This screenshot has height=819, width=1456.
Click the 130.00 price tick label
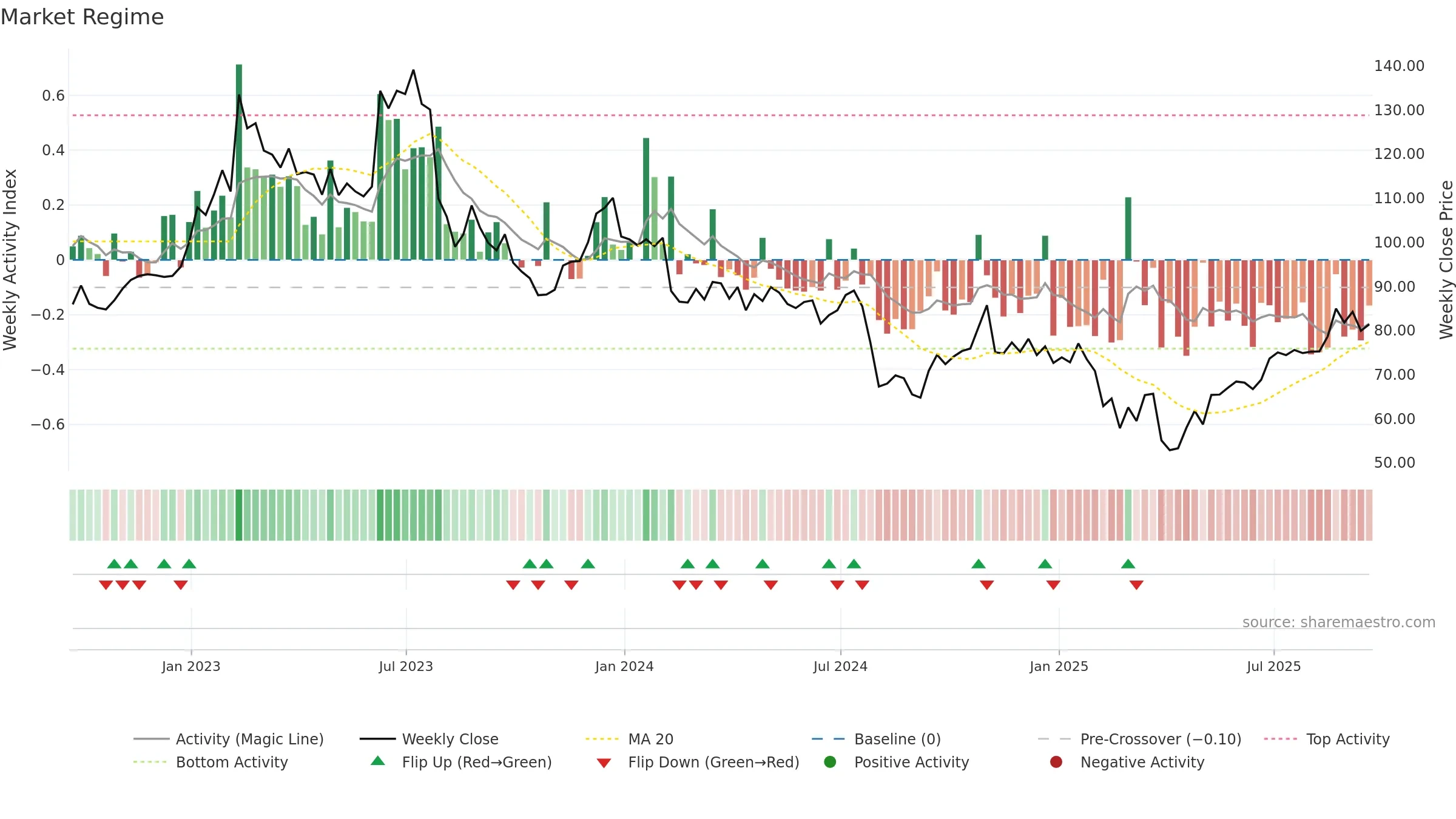click(1399, 110)
